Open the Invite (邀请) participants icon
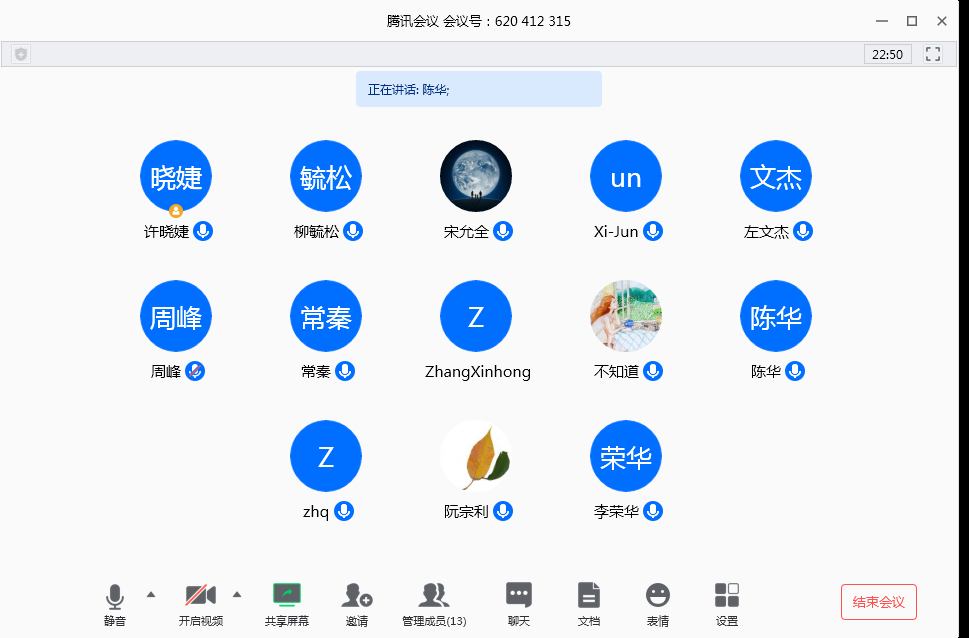This screenshot has height=638, width=969. click(357, 597)
